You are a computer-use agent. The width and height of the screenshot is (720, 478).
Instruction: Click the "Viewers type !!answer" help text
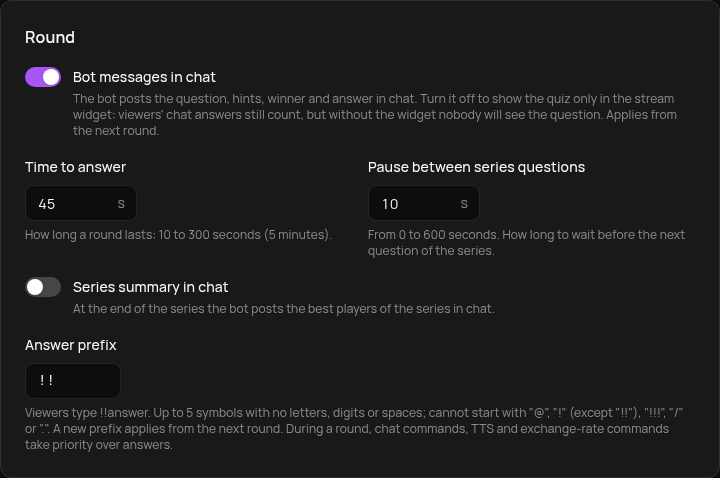coord(354,429)
